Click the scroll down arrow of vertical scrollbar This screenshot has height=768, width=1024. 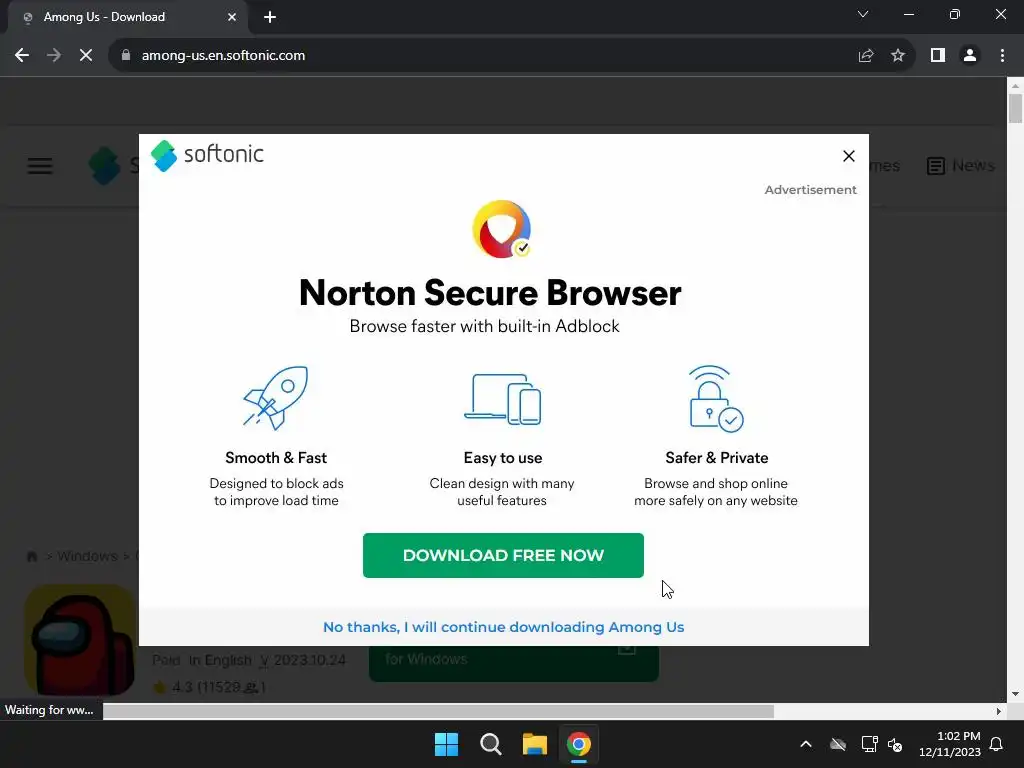pyautogui.click(x=1015, y=694)
